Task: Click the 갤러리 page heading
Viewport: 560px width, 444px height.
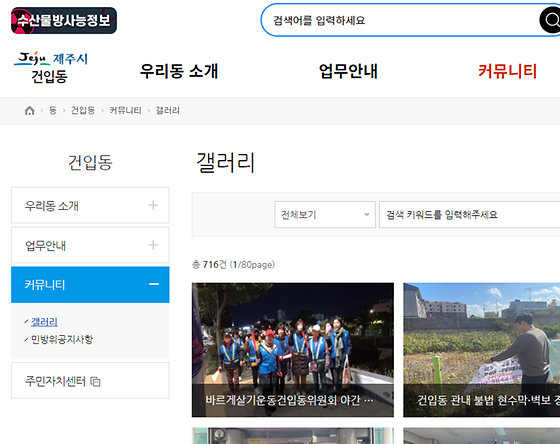Action: (x=225, y=163)
